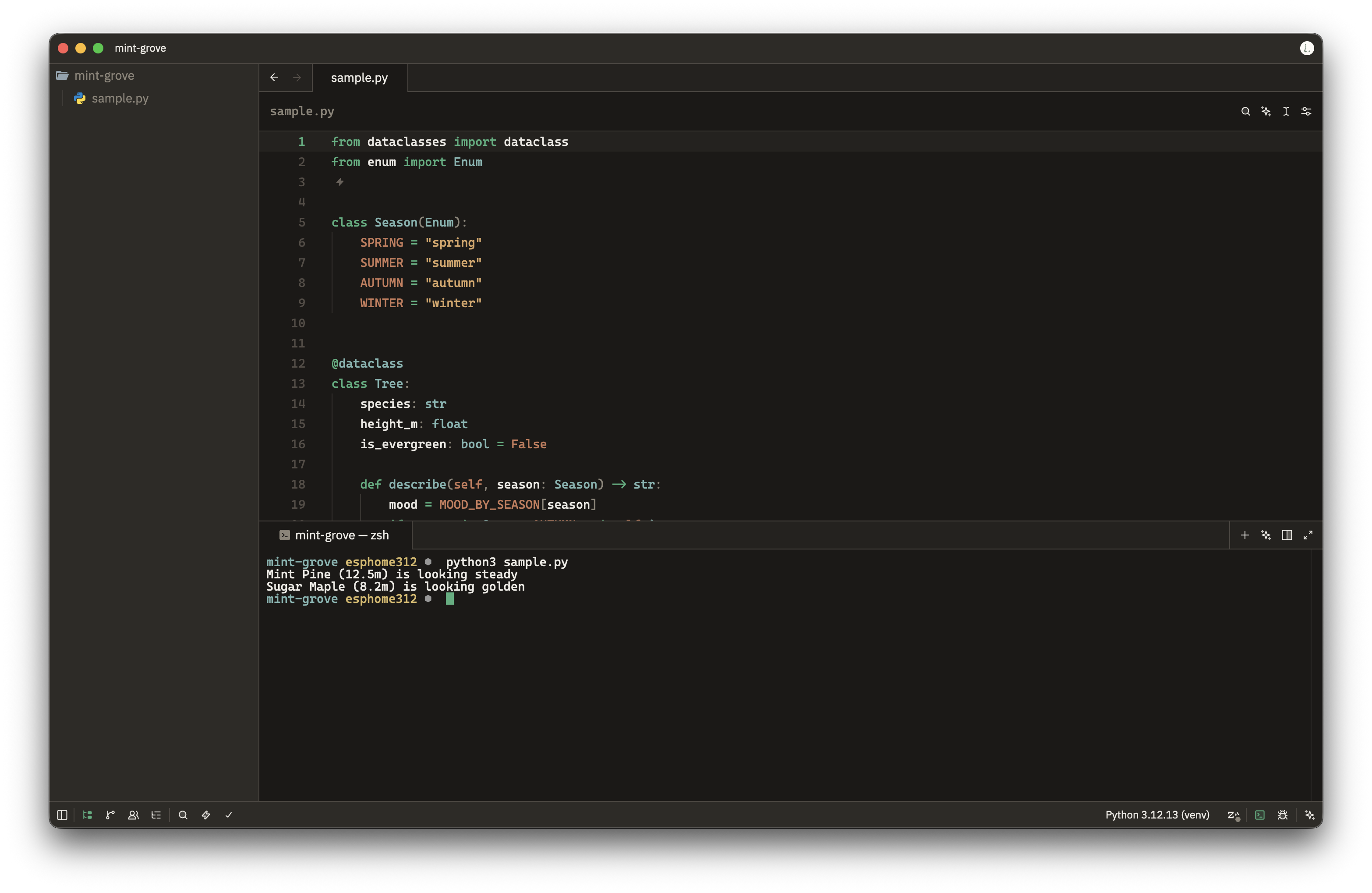
Task: Open editor controls settings menu
Action: [1306, 111]
